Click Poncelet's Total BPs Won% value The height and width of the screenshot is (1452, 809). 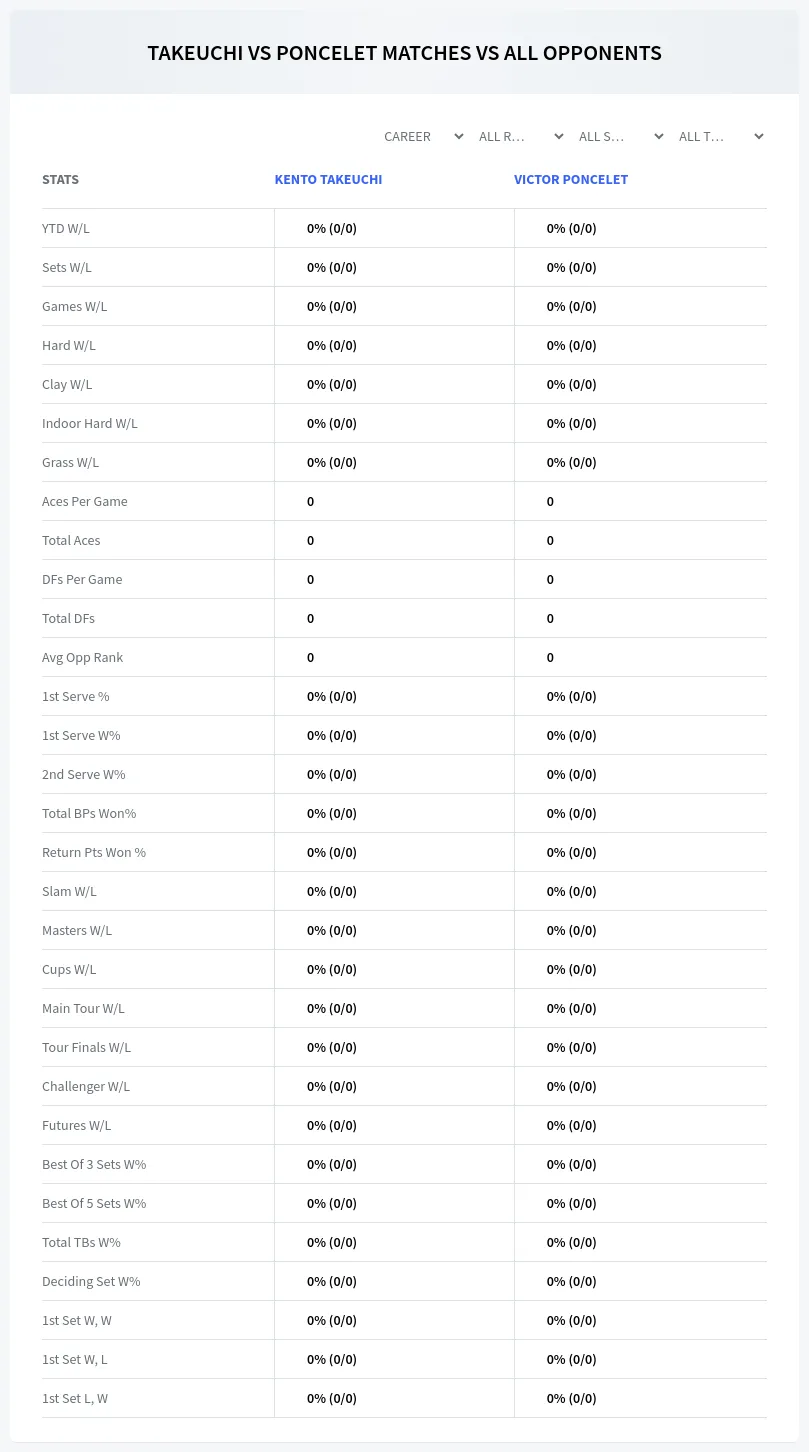click(571, 813)
